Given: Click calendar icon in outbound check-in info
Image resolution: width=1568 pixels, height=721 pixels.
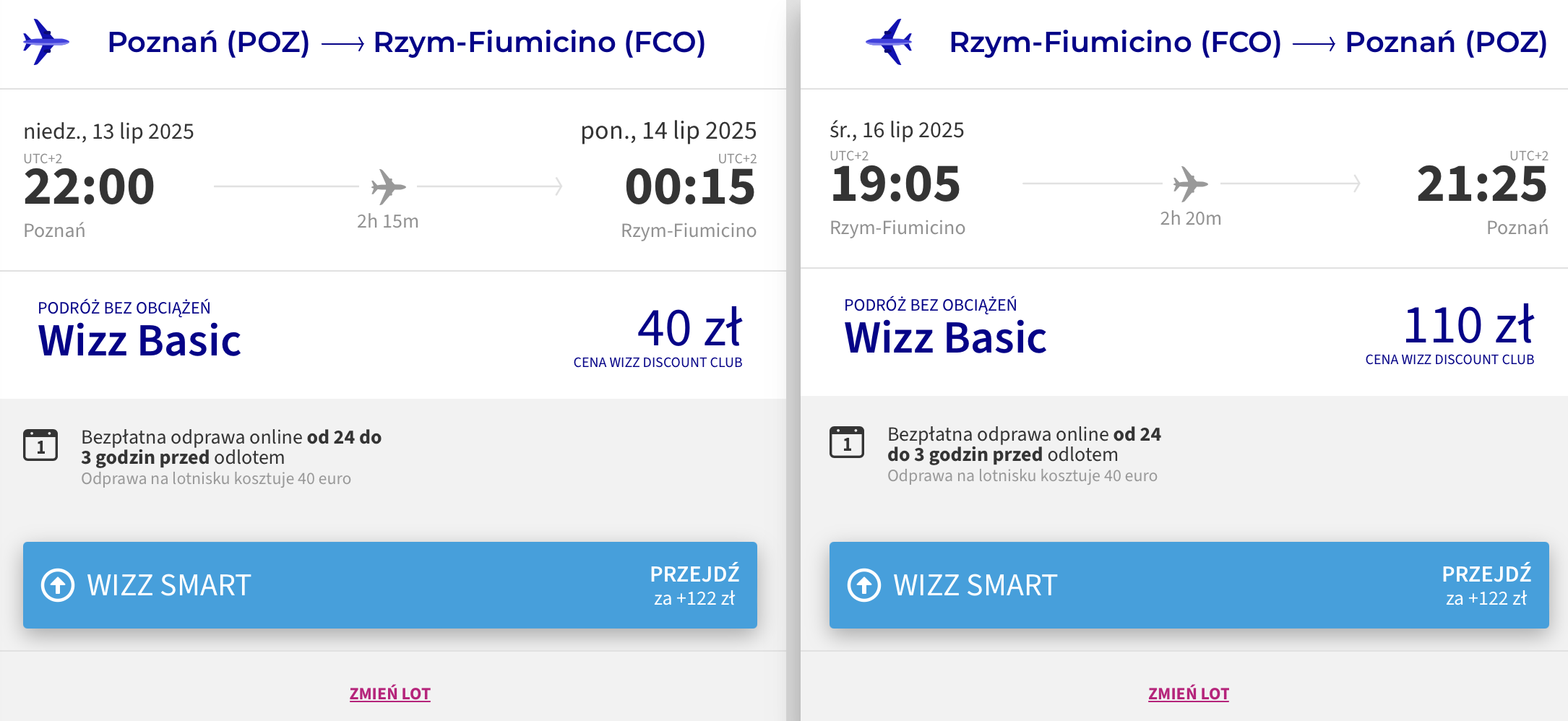Looking at the screenshot, I should point(40,445).
